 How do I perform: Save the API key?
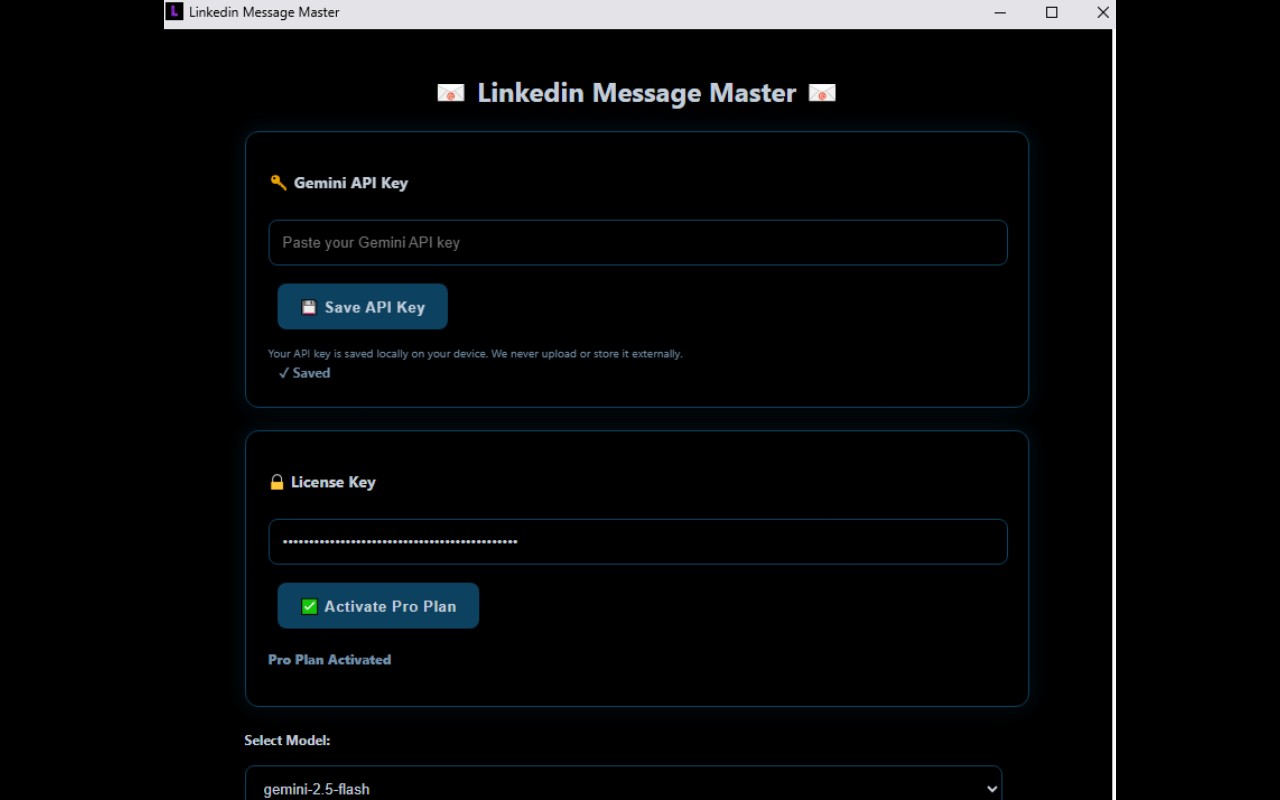click(362, 307)
